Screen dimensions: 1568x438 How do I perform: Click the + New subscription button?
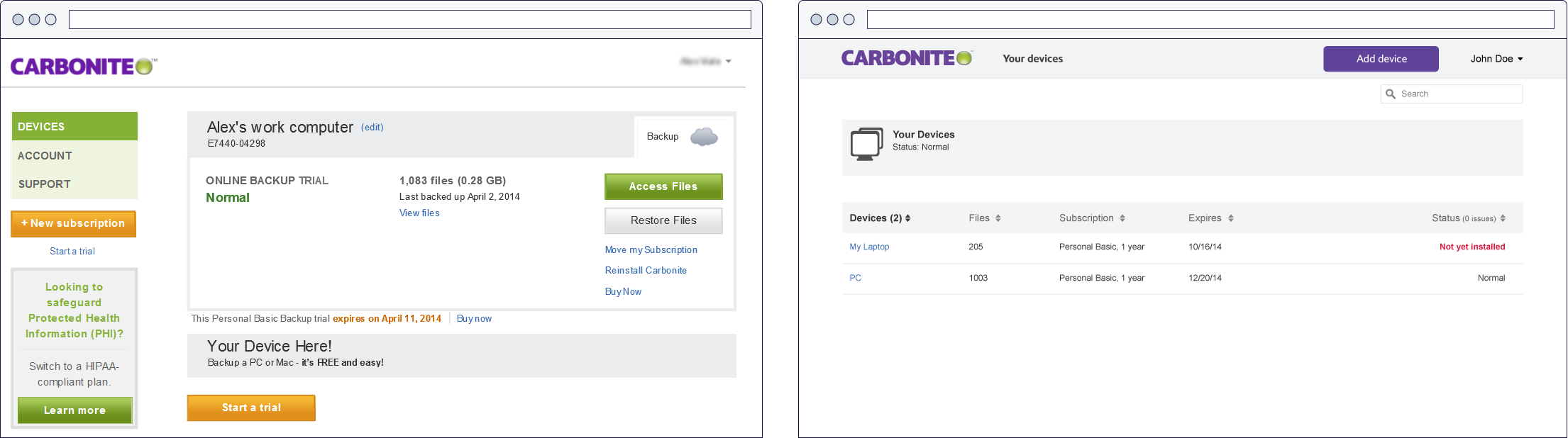coord(73,223)
